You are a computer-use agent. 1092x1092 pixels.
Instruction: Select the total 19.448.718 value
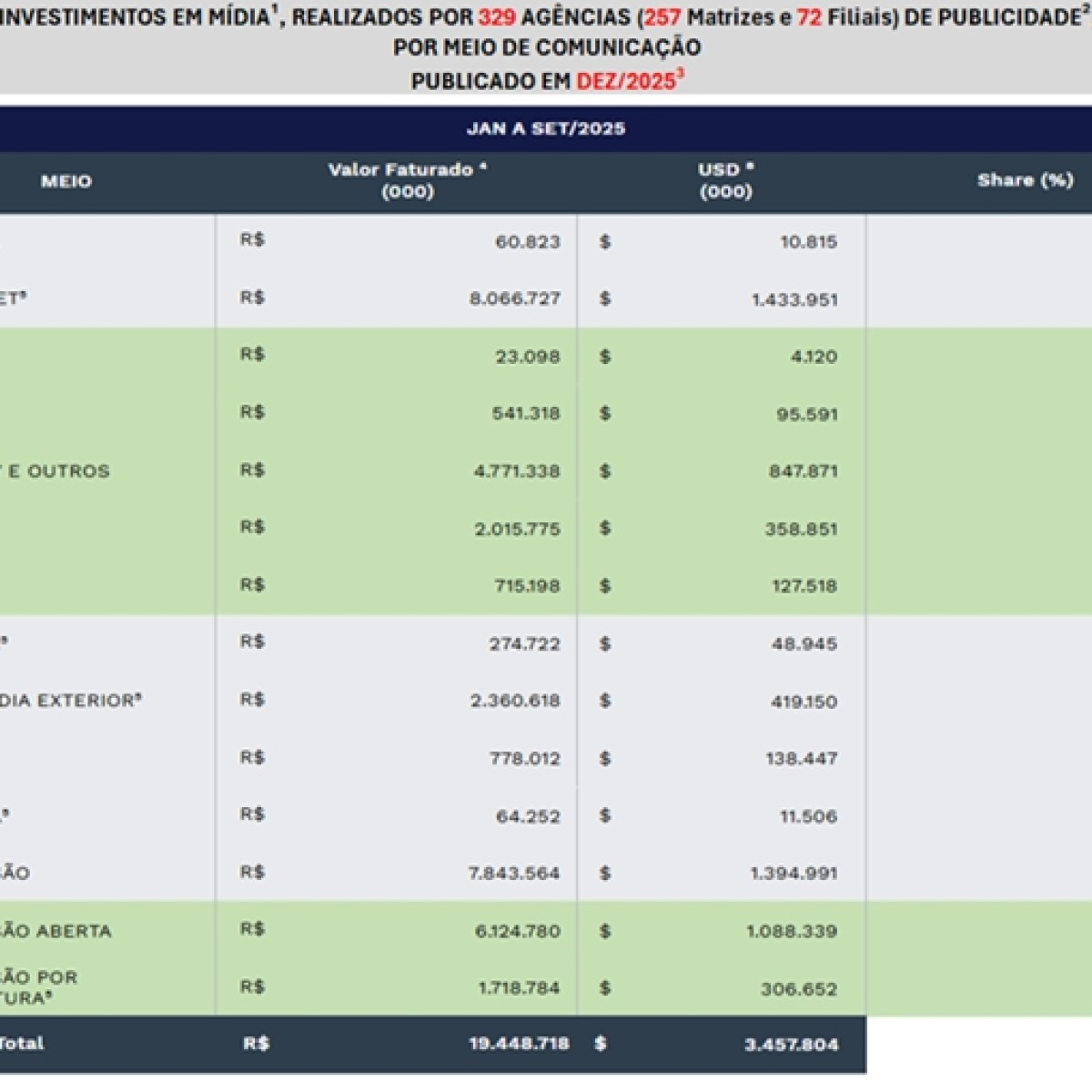coord(519,1044)
